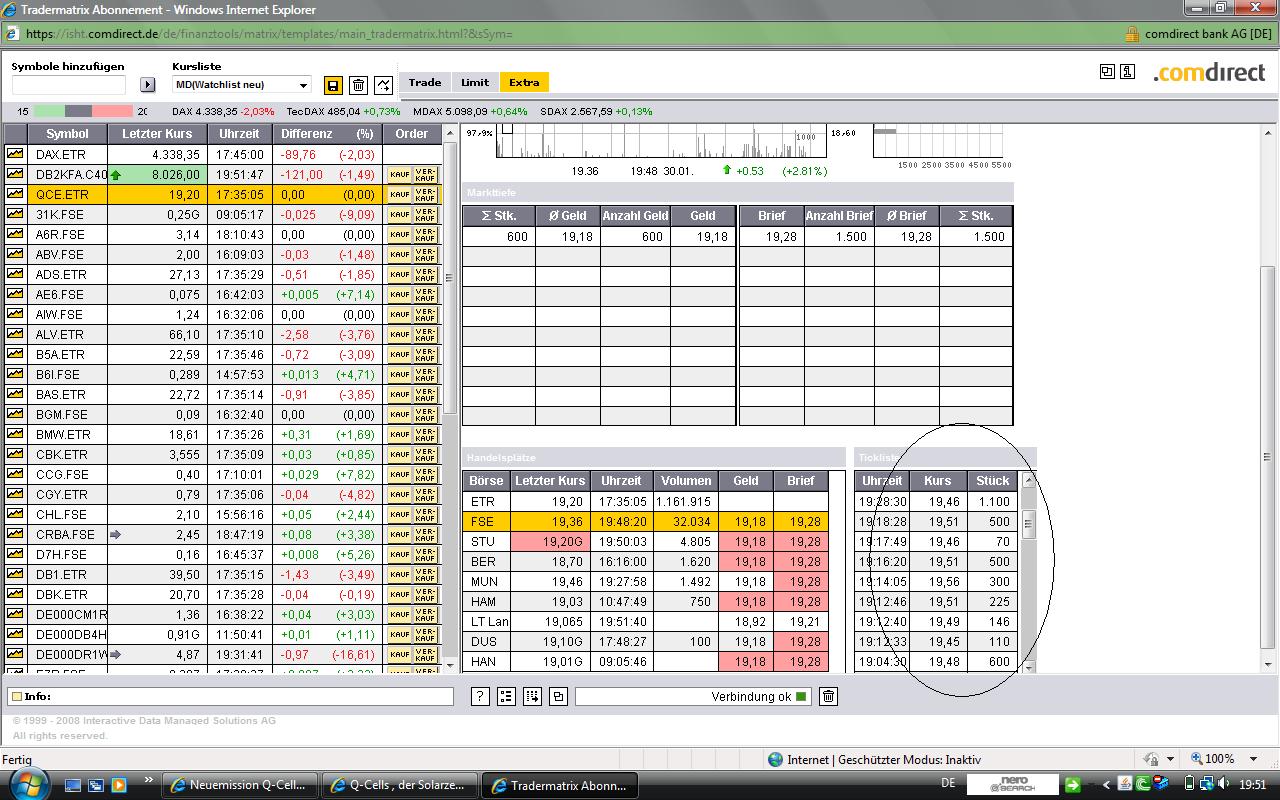Click the comdirect bank AG security certificate lock

(x=1132, y=33)
